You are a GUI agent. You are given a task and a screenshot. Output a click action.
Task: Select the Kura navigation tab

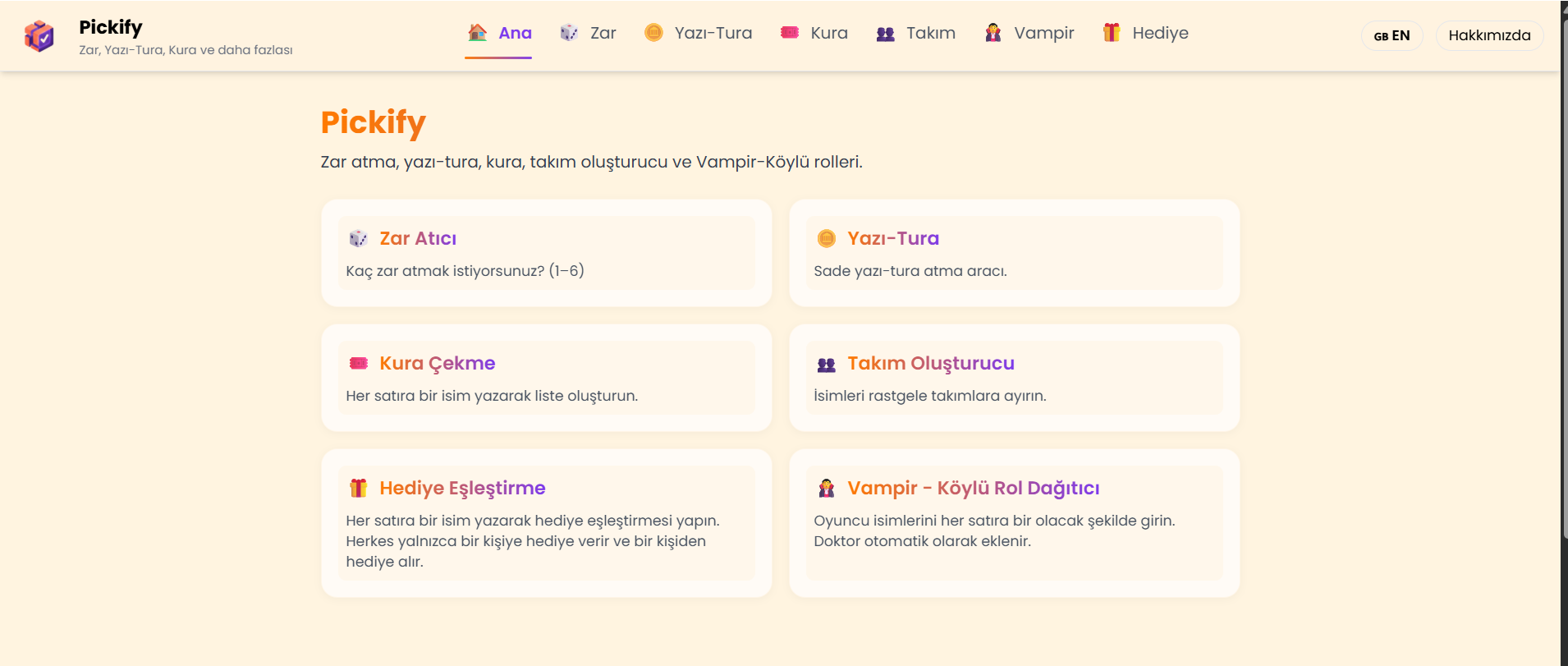click(814, 34)
